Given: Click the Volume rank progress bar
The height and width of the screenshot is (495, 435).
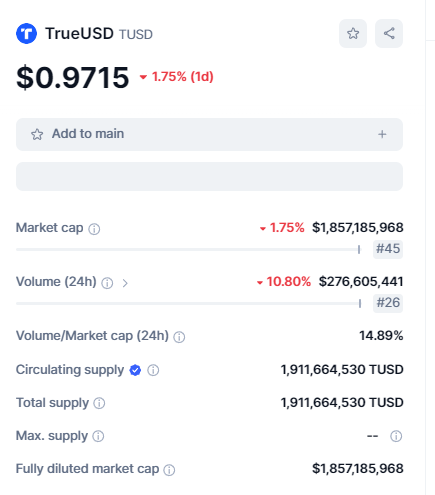Looking at the screenshot, I should [189, 303].
